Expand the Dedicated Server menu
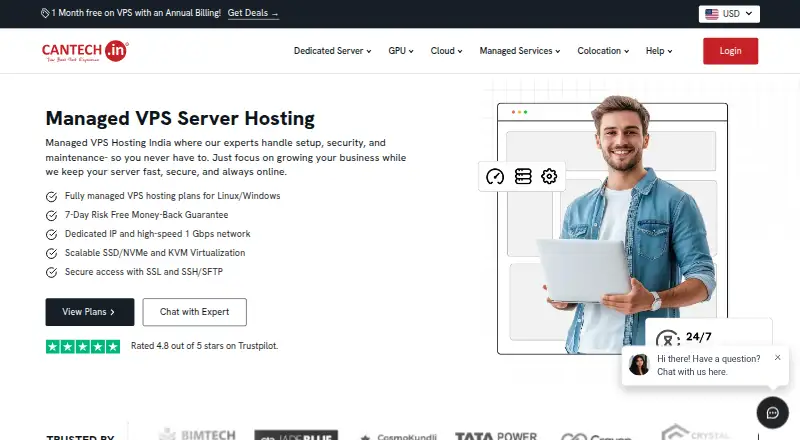 (332, 51)
